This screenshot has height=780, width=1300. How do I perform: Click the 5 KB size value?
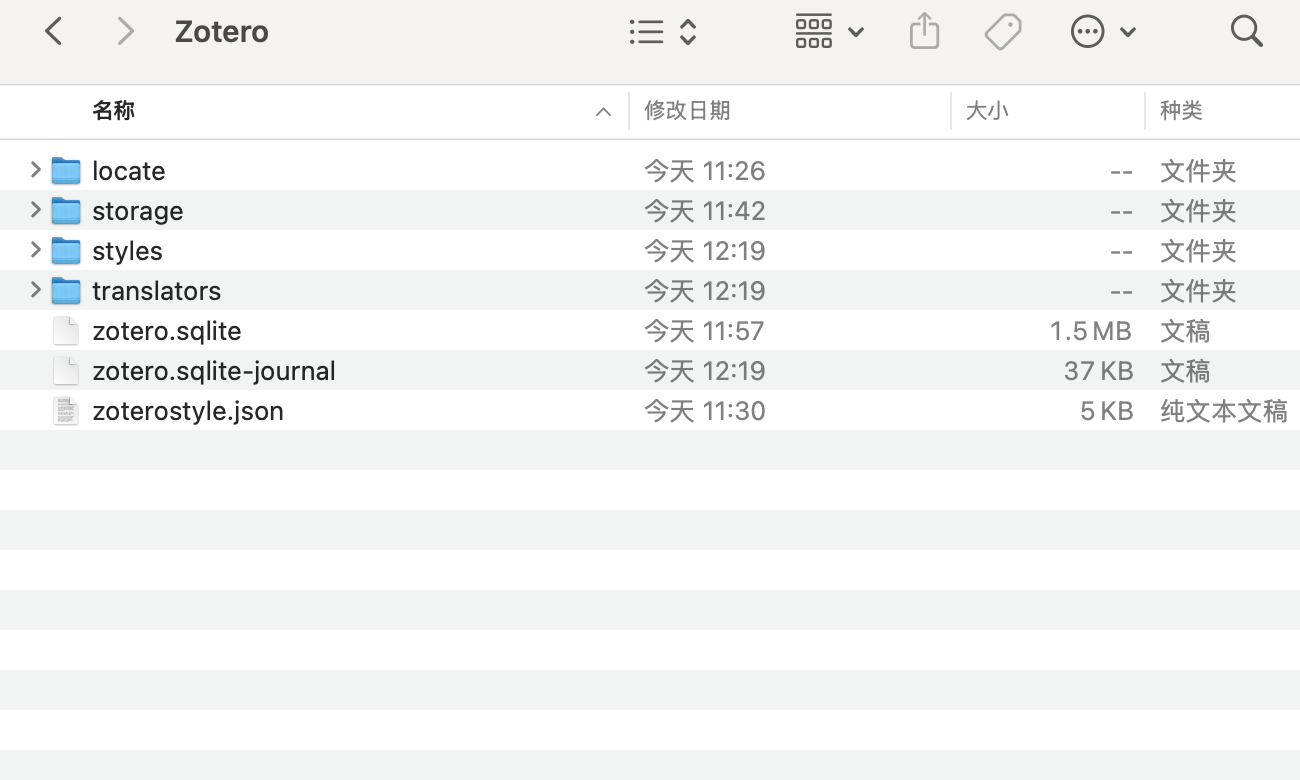click(1106, 411)
